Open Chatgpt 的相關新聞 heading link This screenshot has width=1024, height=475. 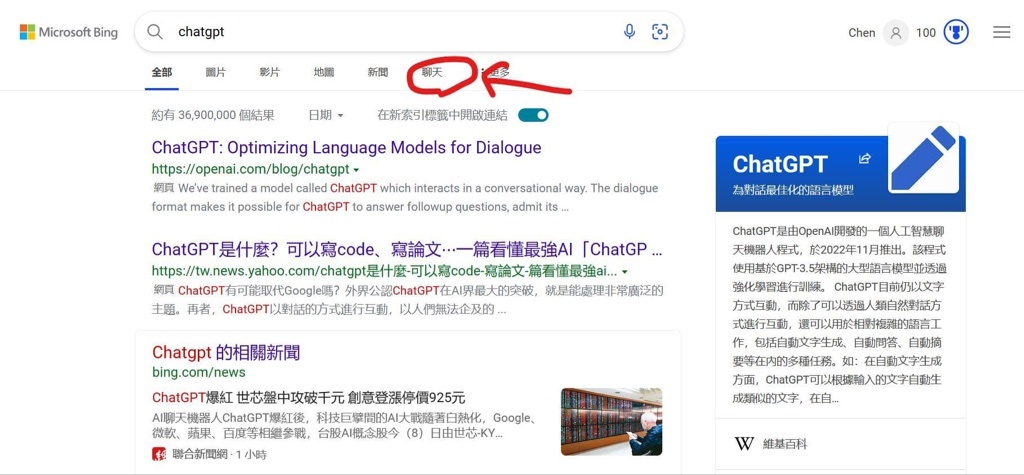pyautogui.click(x=226, y=353)
